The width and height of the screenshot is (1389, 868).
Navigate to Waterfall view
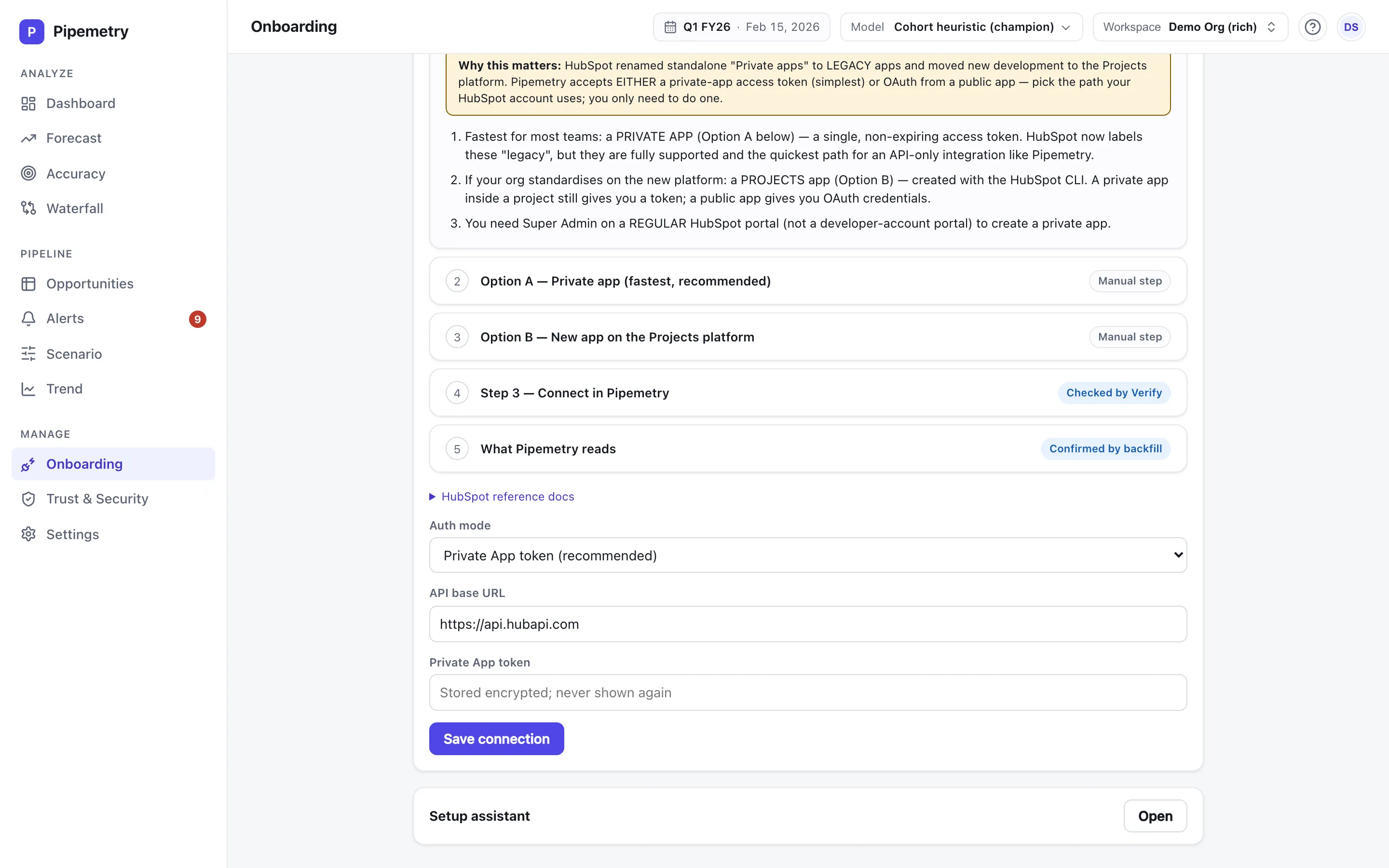click(x=113, y=208)
